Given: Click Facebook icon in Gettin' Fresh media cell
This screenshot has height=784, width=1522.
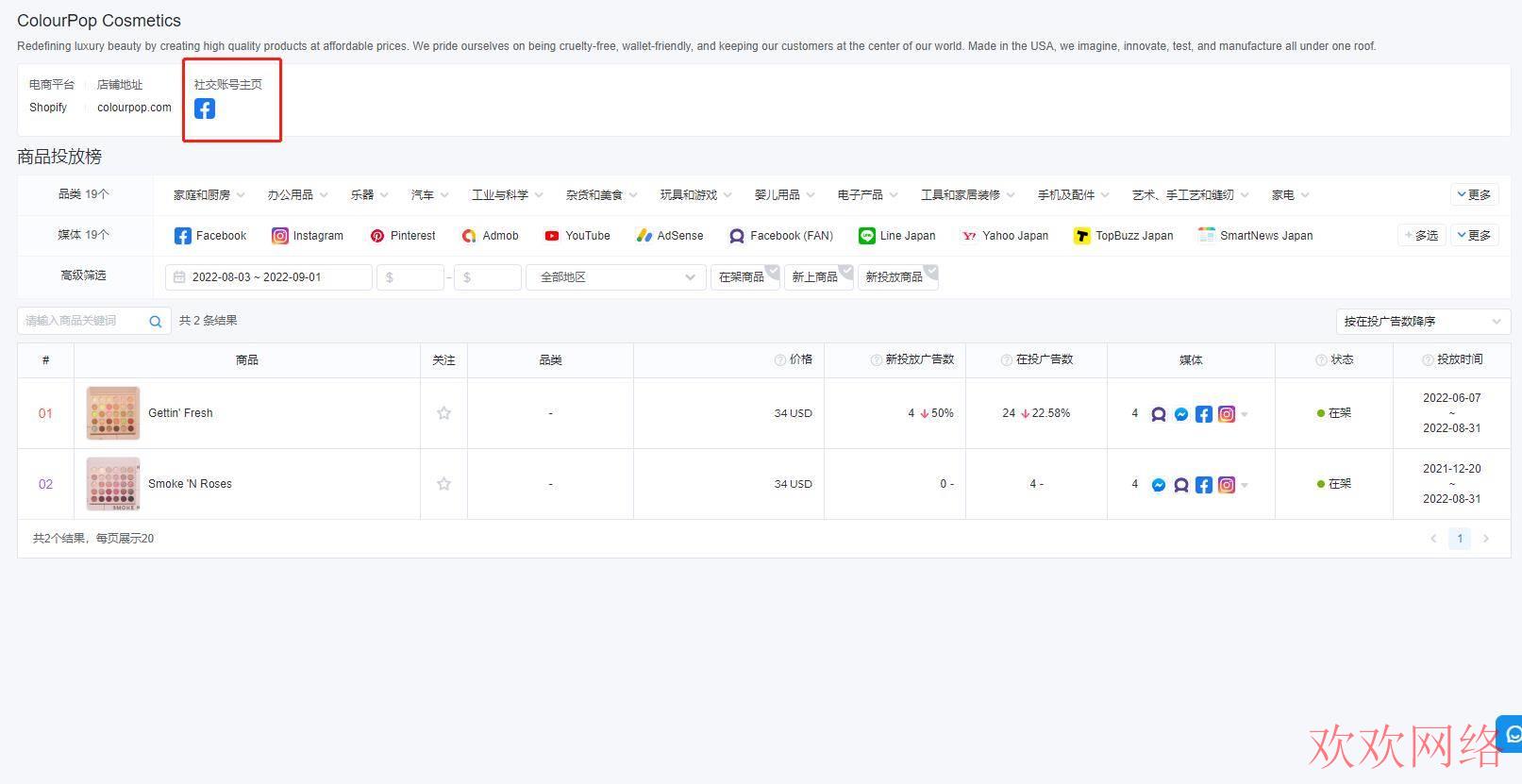Looking at the screenshot, I should pyautogui.click(x=1204, y=414).
